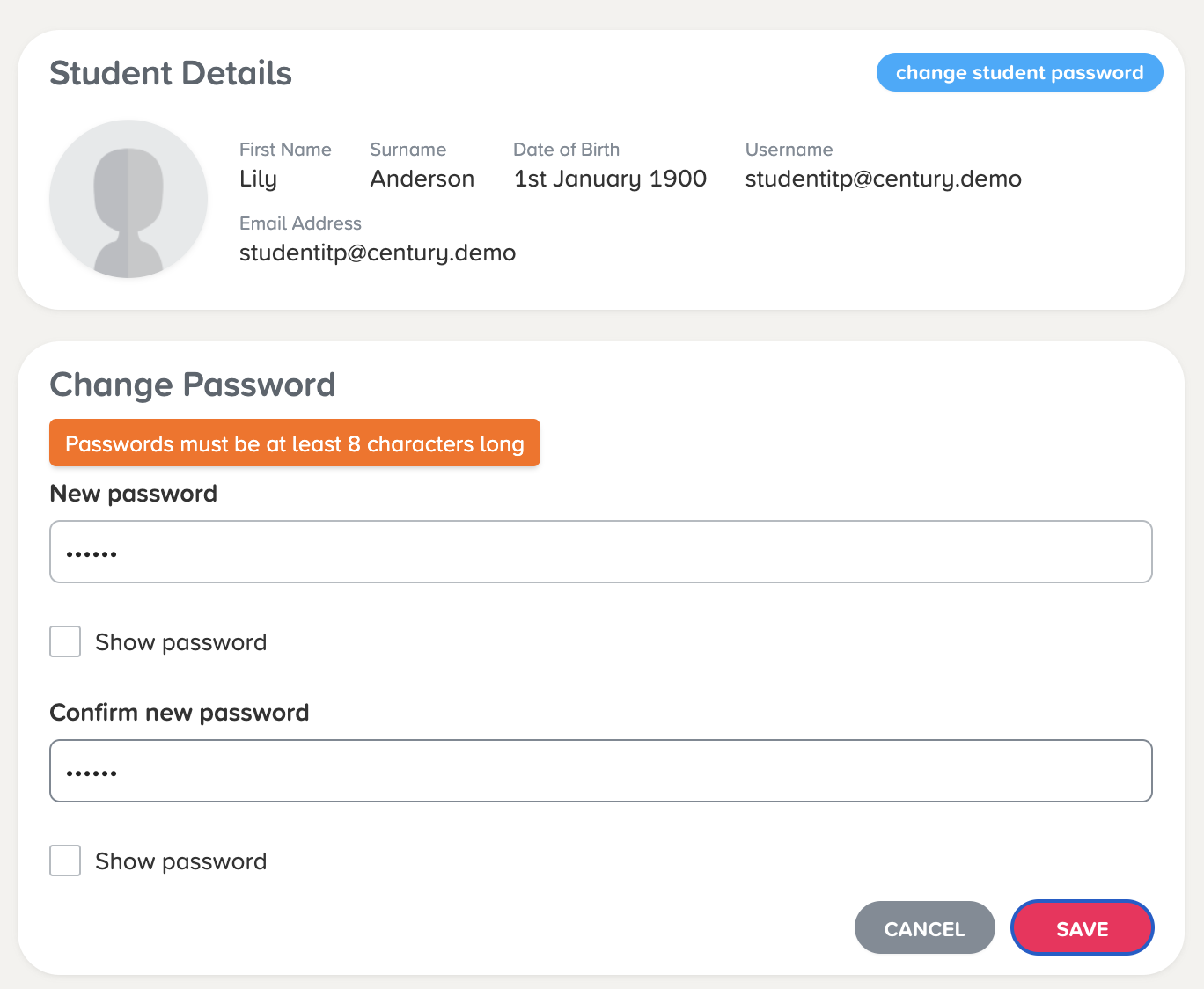
Task: Click the username studentitp@century.demo
Action: (x=884, y=179)
